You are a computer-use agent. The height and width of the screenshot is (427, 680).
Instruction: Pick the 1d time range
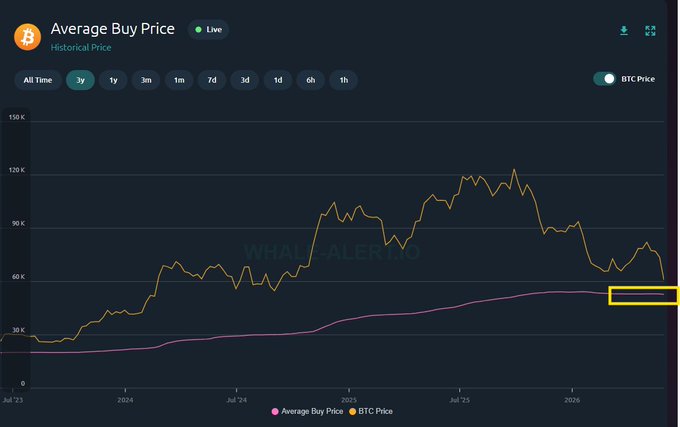coord(278,80)
